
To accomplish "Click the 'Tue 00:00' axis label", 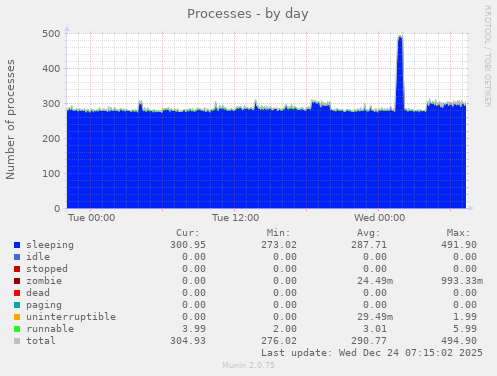I will [92, 218].
